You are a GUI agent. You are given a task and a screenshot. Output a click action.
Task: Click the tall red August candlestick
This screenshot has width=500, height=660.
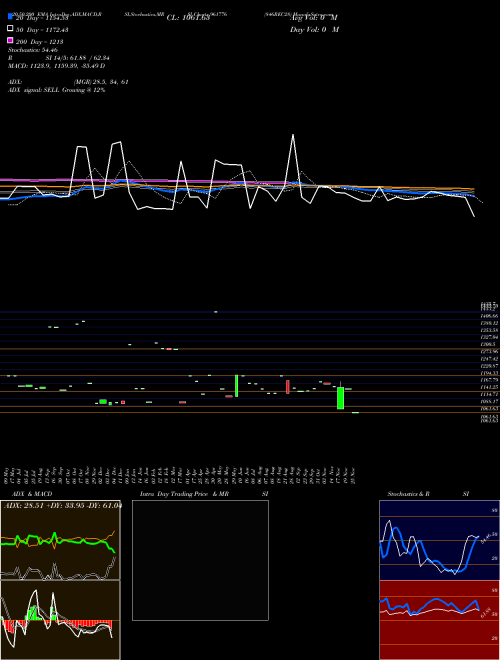click(288, 387)
